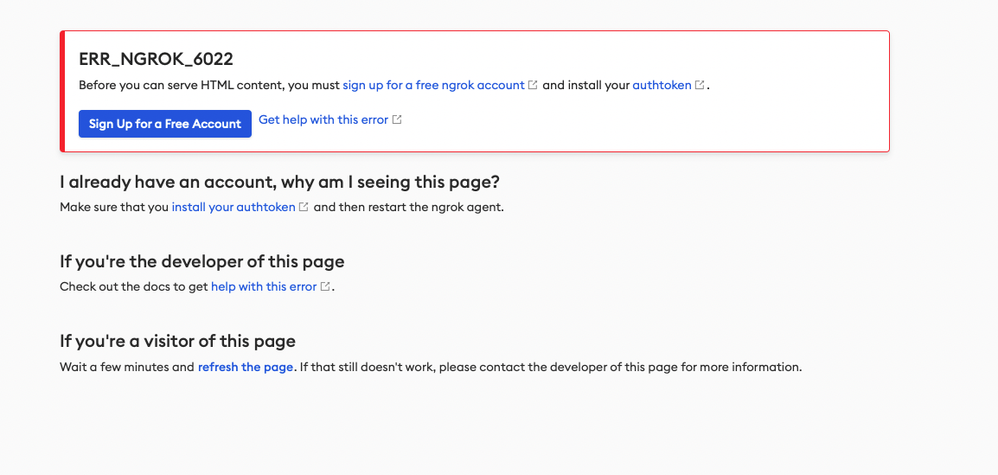Follow the 'authtoken' link in the error box

(x=662, y=85)
